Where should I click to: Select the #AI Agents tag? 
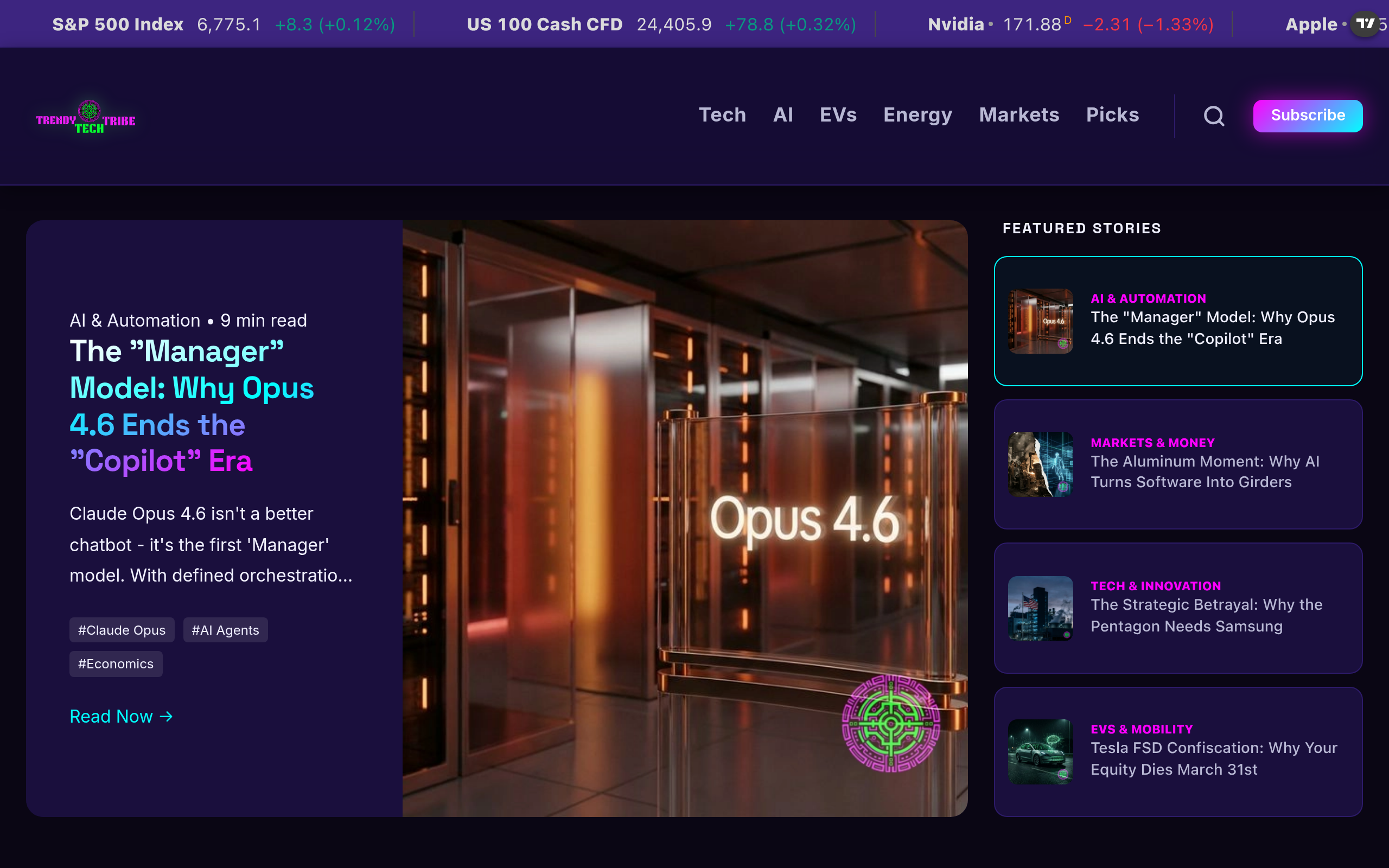[225, 630]
